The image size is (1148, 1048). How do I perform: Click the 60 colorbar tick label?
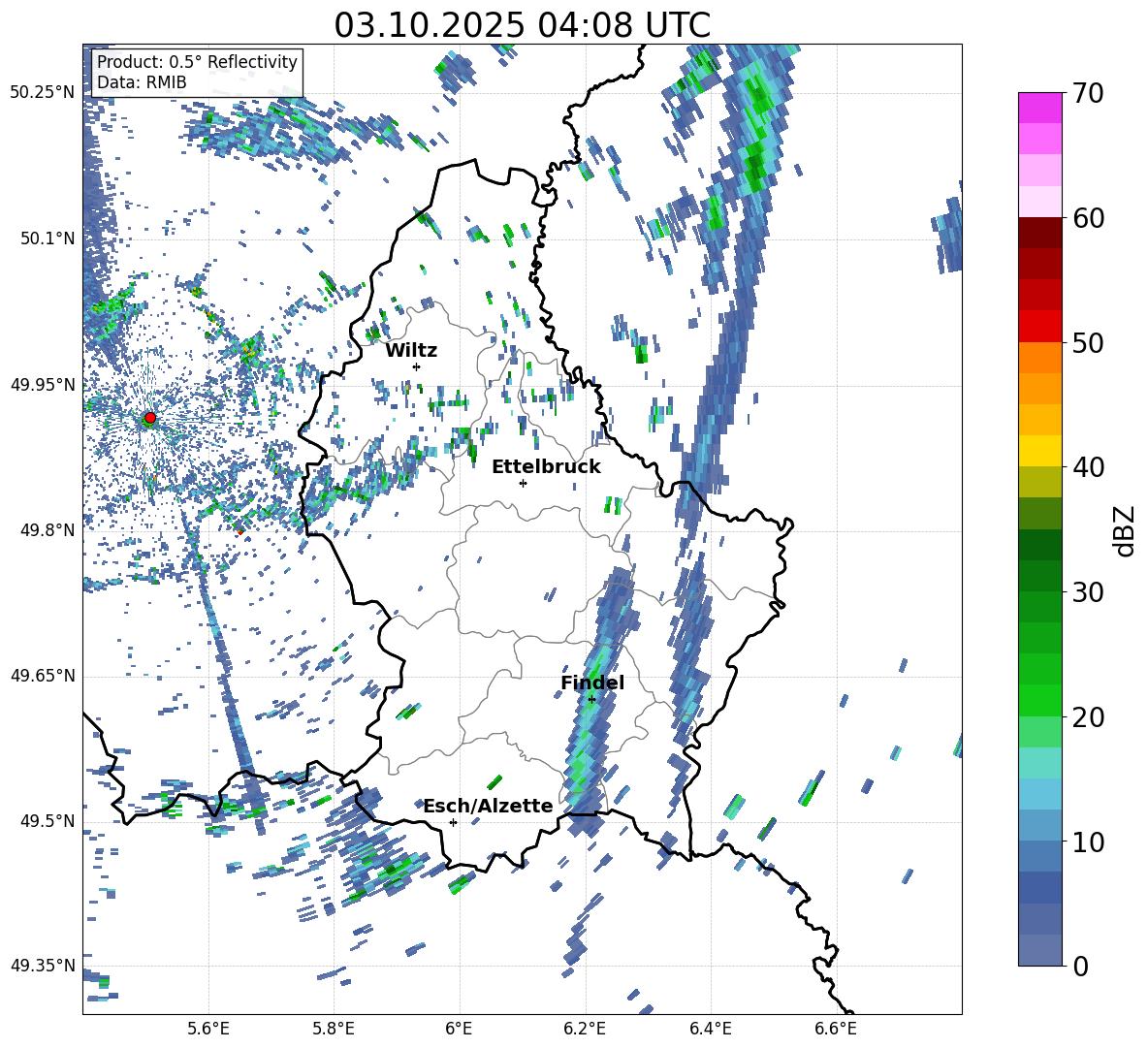[1087, 218]
